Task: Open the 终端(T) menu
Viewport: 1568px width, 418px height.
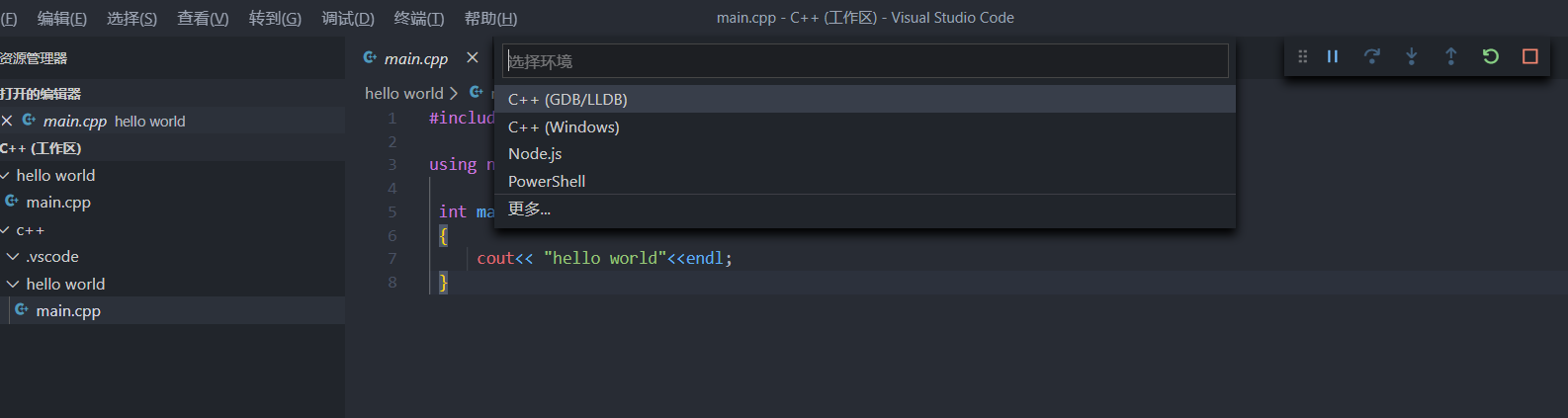Action: tap(419, 18)
